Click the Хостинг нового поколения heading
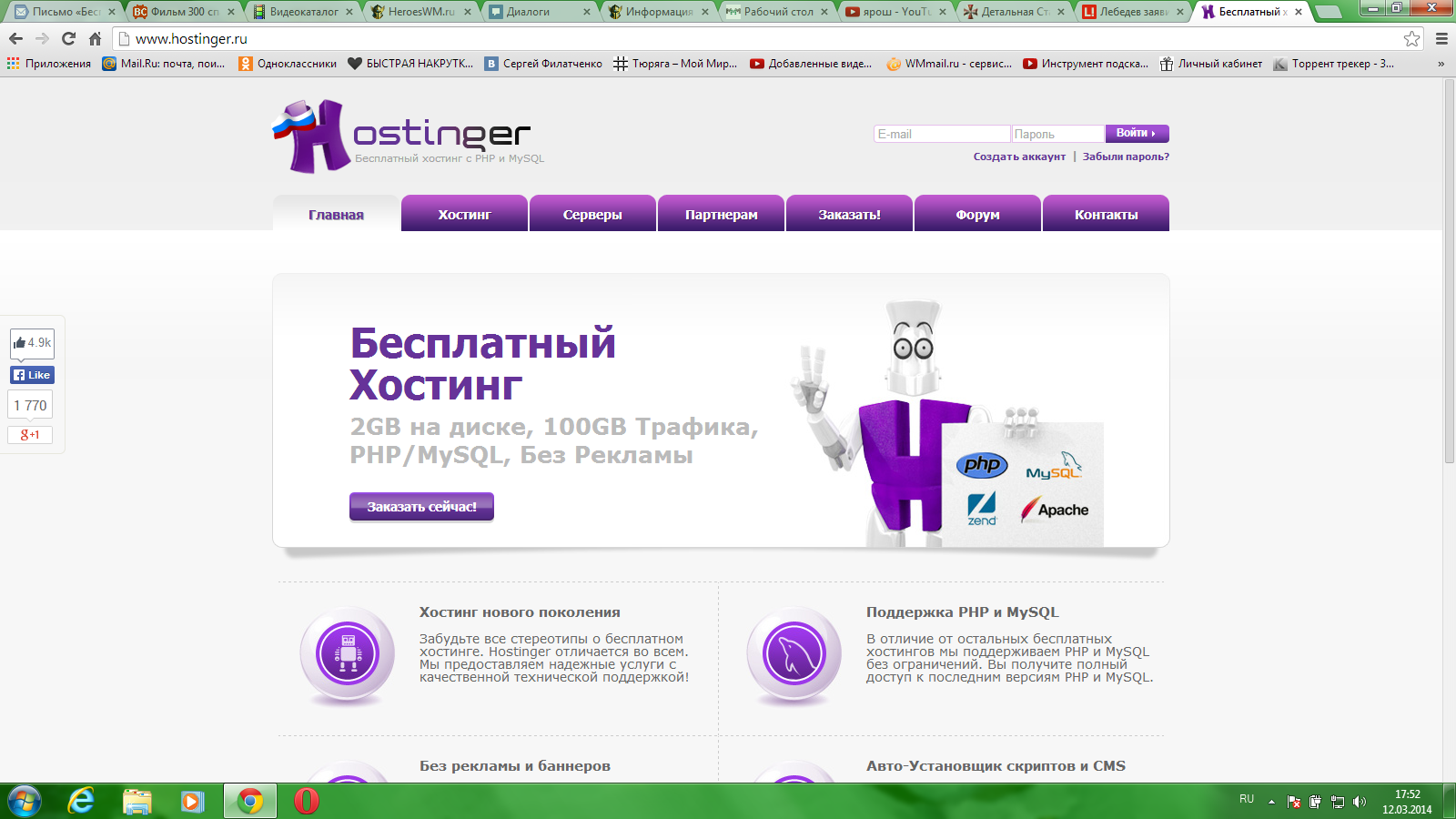1456x819 pixels. pos(520,612)
